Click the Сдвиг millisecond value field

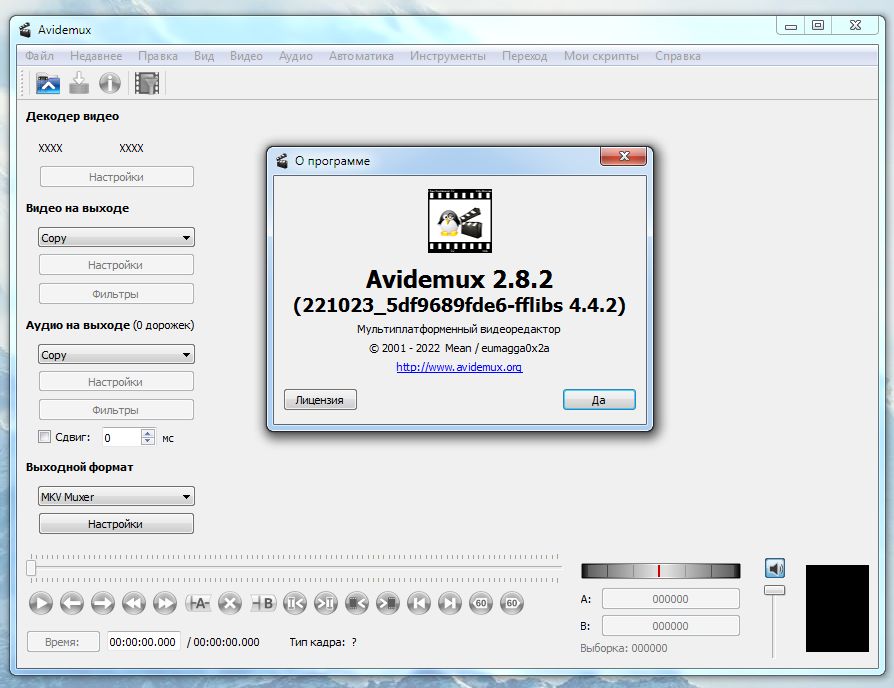(121, 437)
